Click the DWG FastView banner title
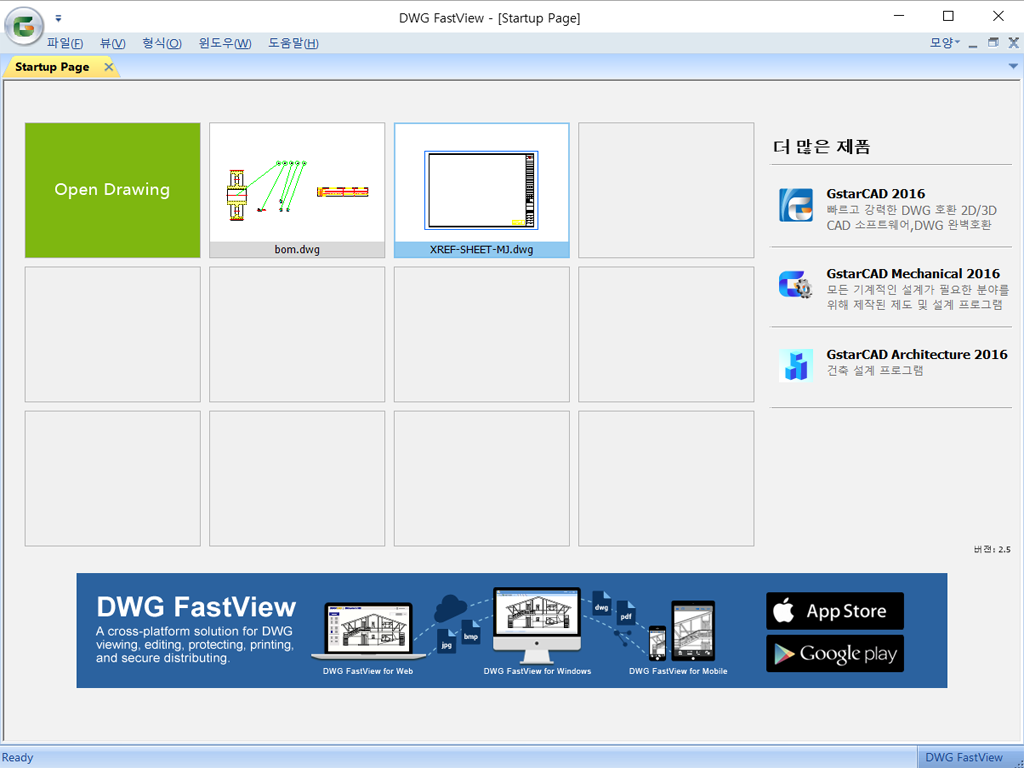This screenshot has width=1024, height=768. tap(196, 607)
